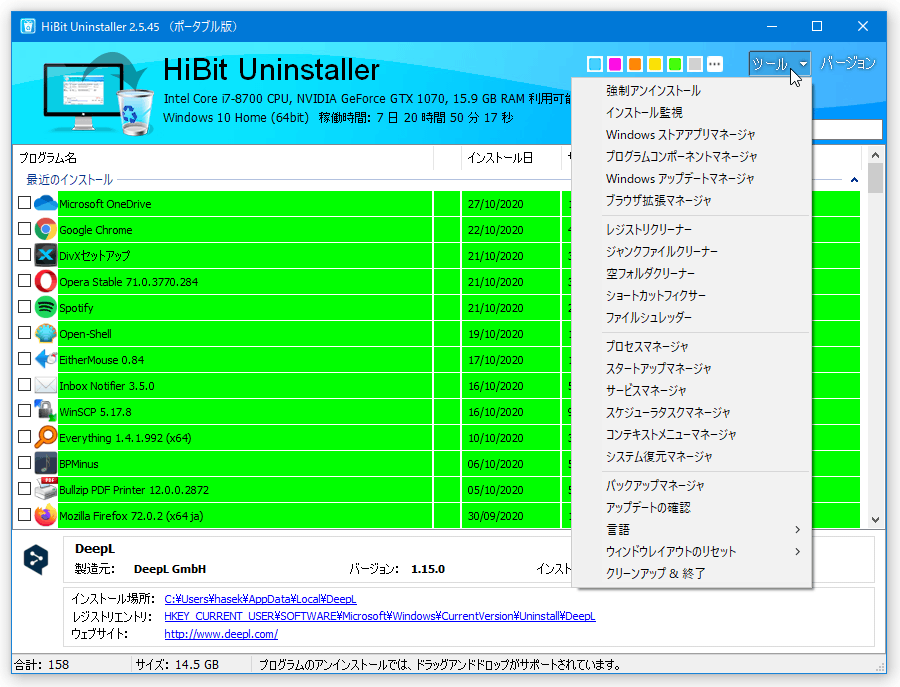This screenshot has width=900, height=687.
Task: Open サービスマネージャ from the menu
Action: (x=692, y=391)
